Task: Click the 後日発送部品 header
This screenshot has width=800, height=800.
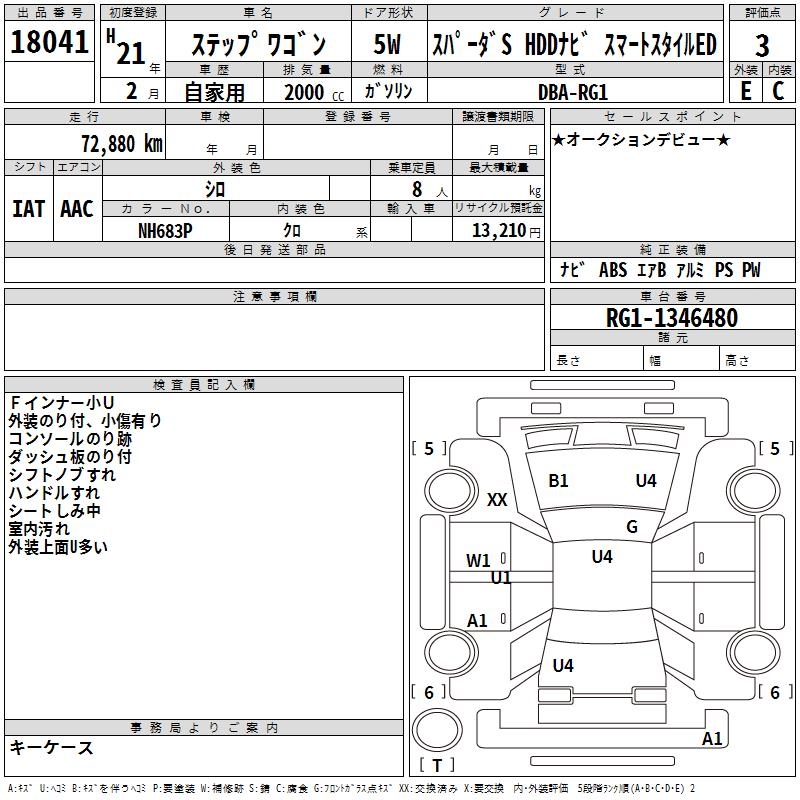Action: click(x=274, y=249)
